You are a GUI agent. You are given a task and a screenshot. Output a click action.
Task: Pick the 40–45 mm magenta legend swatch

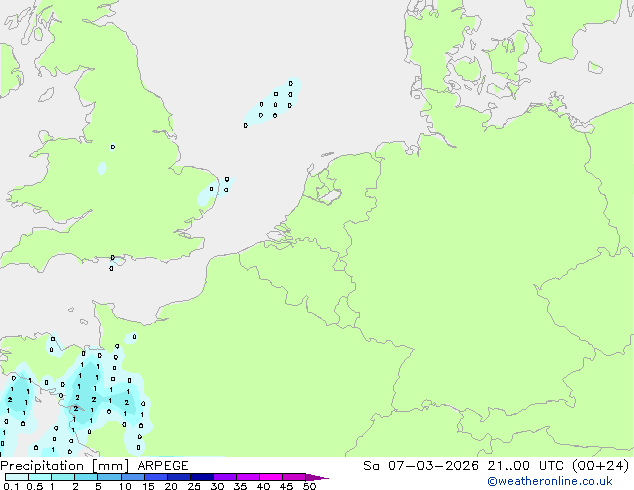271,477
